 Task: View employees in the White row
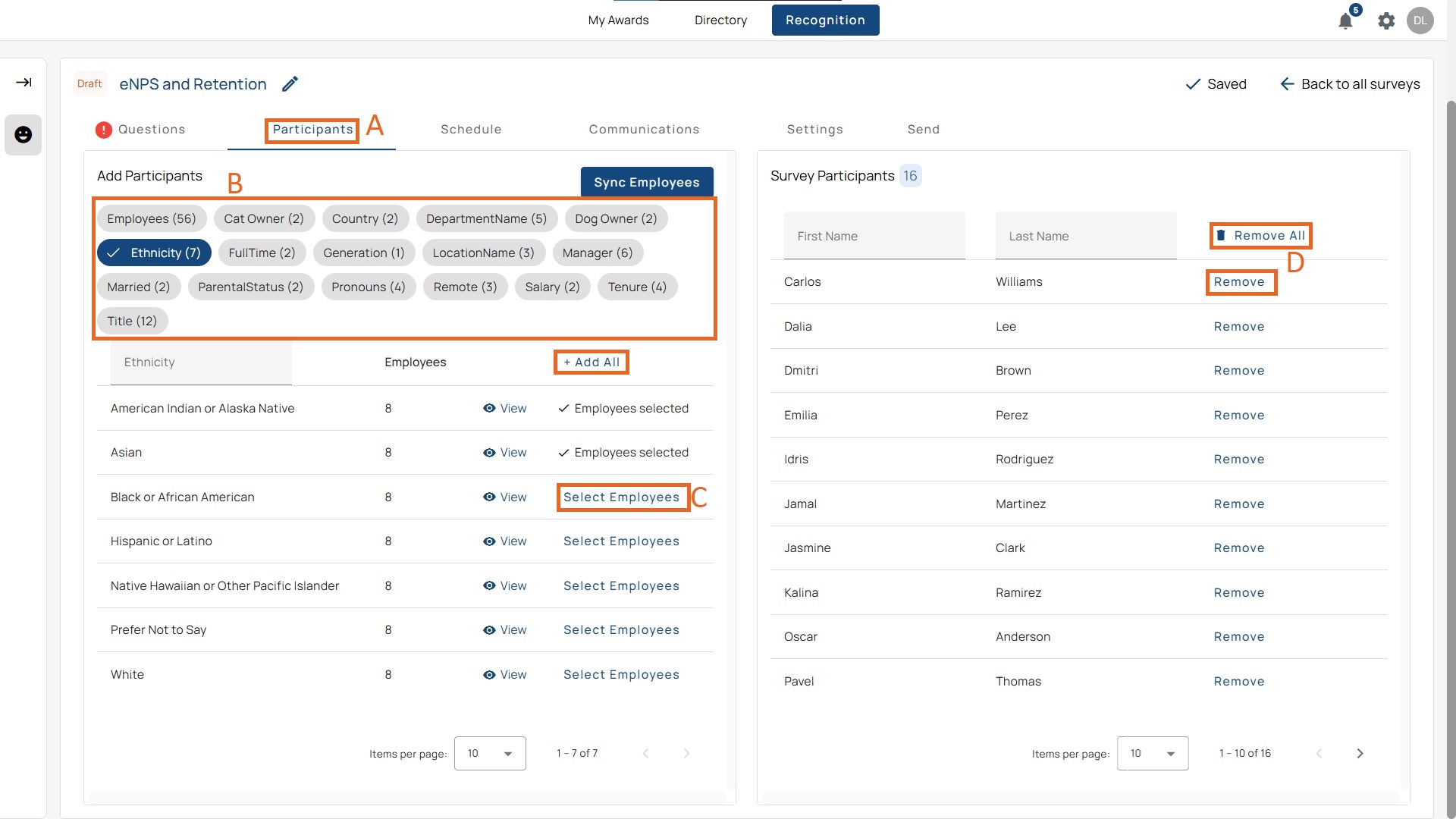pyautogui.click(x=505, y=674)
